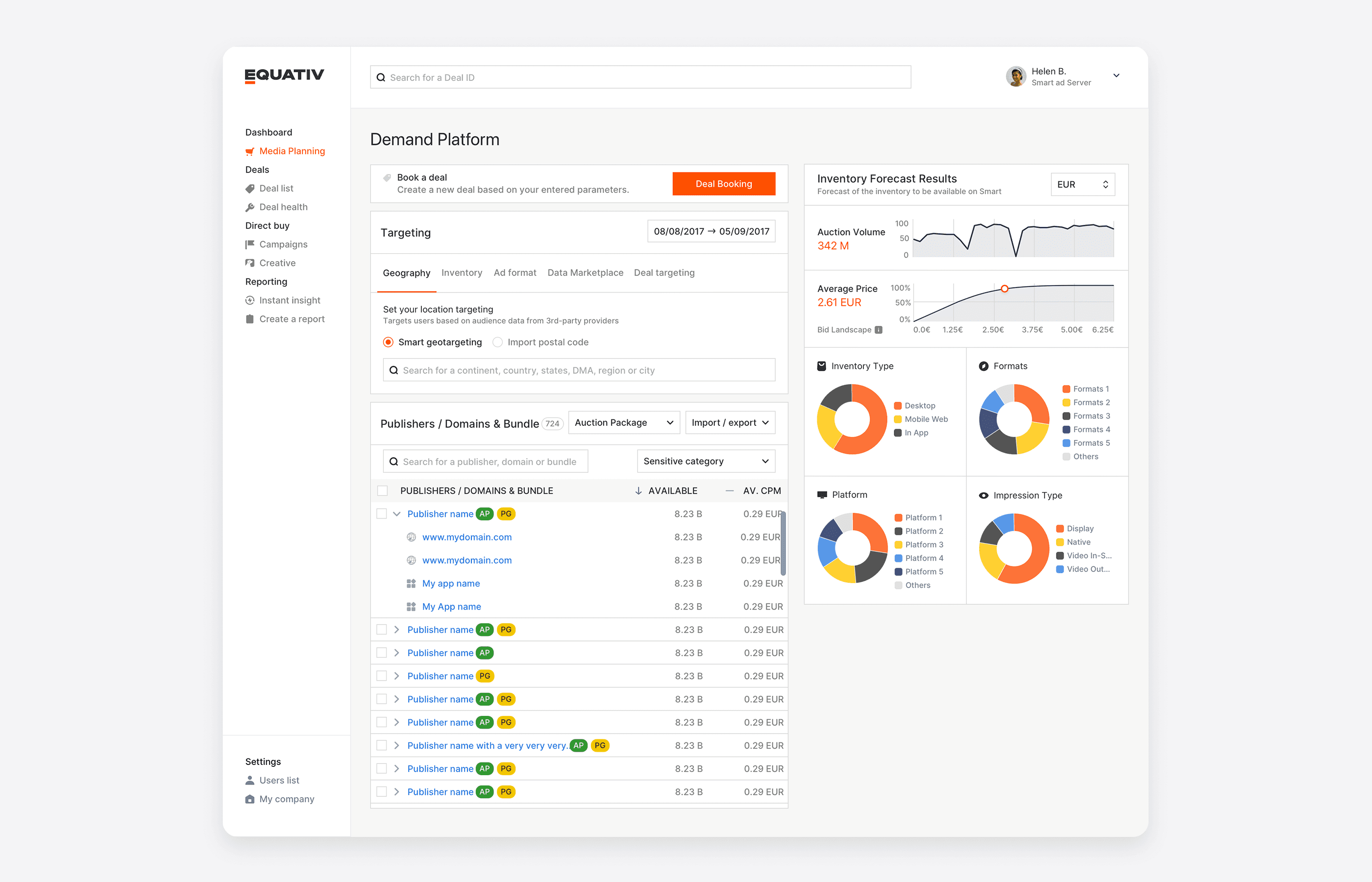1372x882 pixels.
Task: Switch to the Inventory tab
Action: coord(462,272)
